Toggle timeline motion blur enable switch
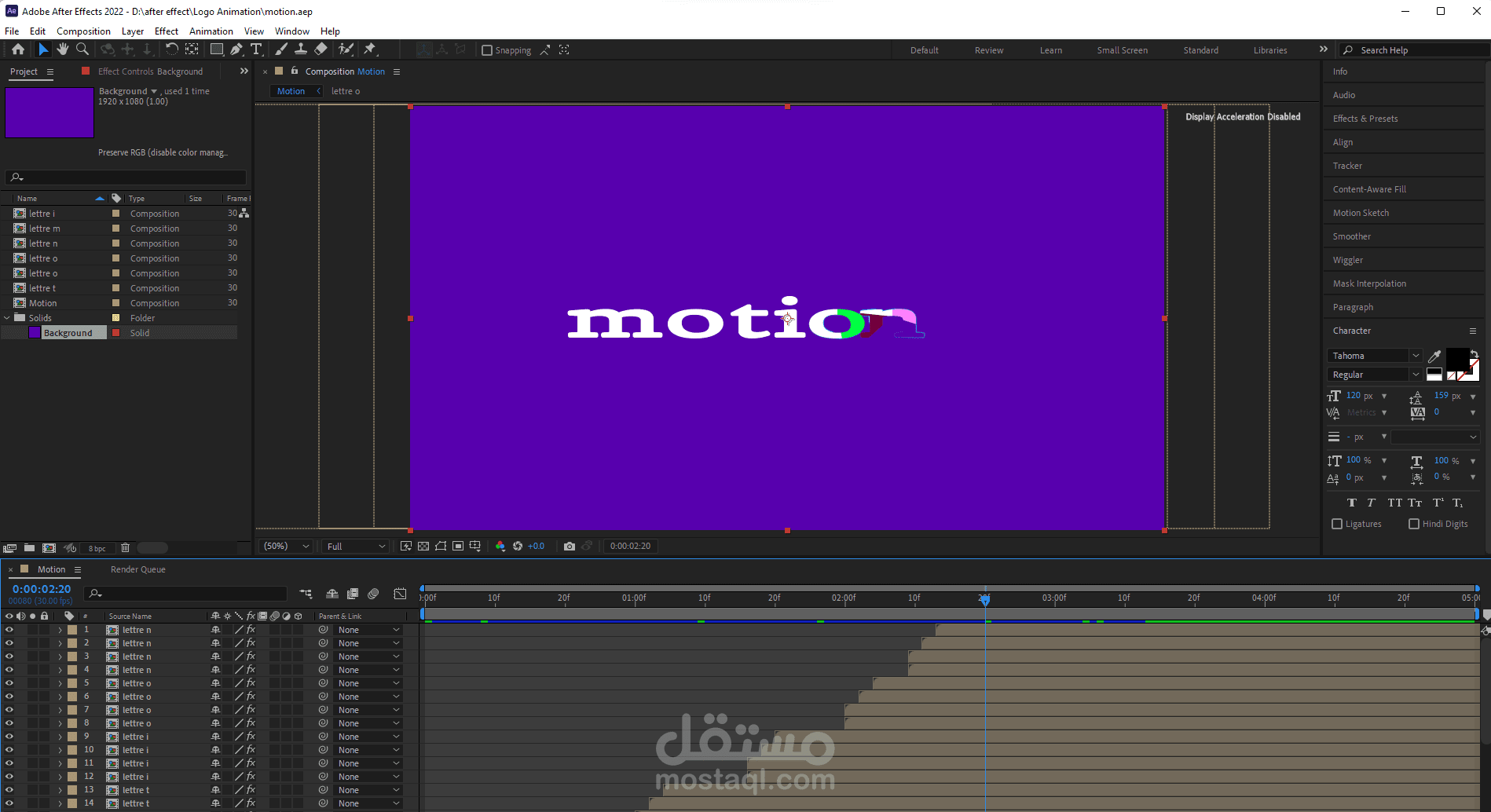This screenshot has height=812, width=1491. coord(374,594)
